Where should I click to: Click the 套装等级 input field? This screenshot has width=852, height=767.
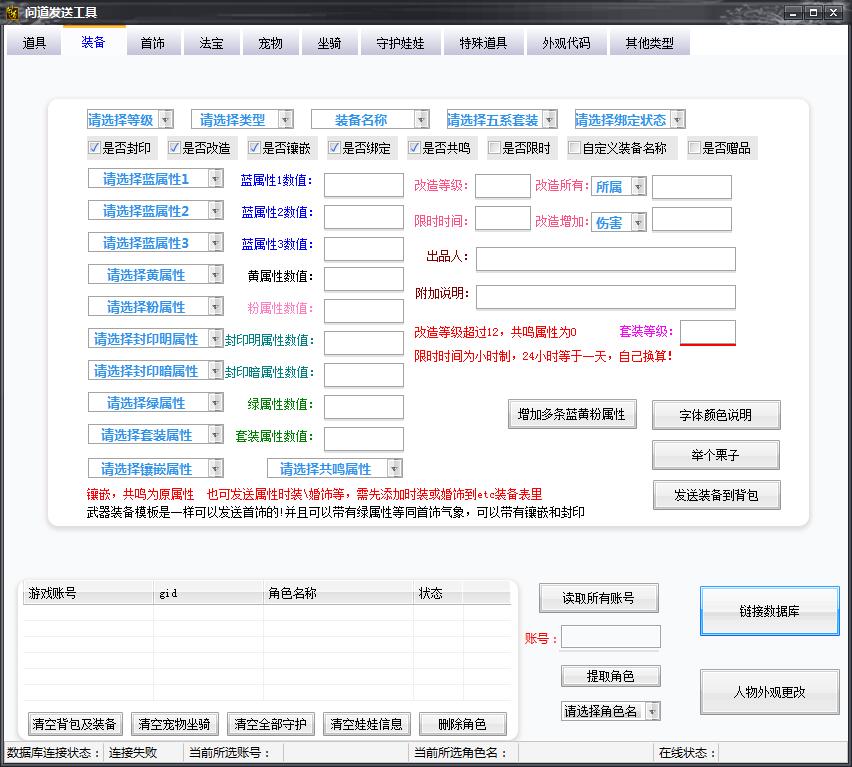click(707, 332)
